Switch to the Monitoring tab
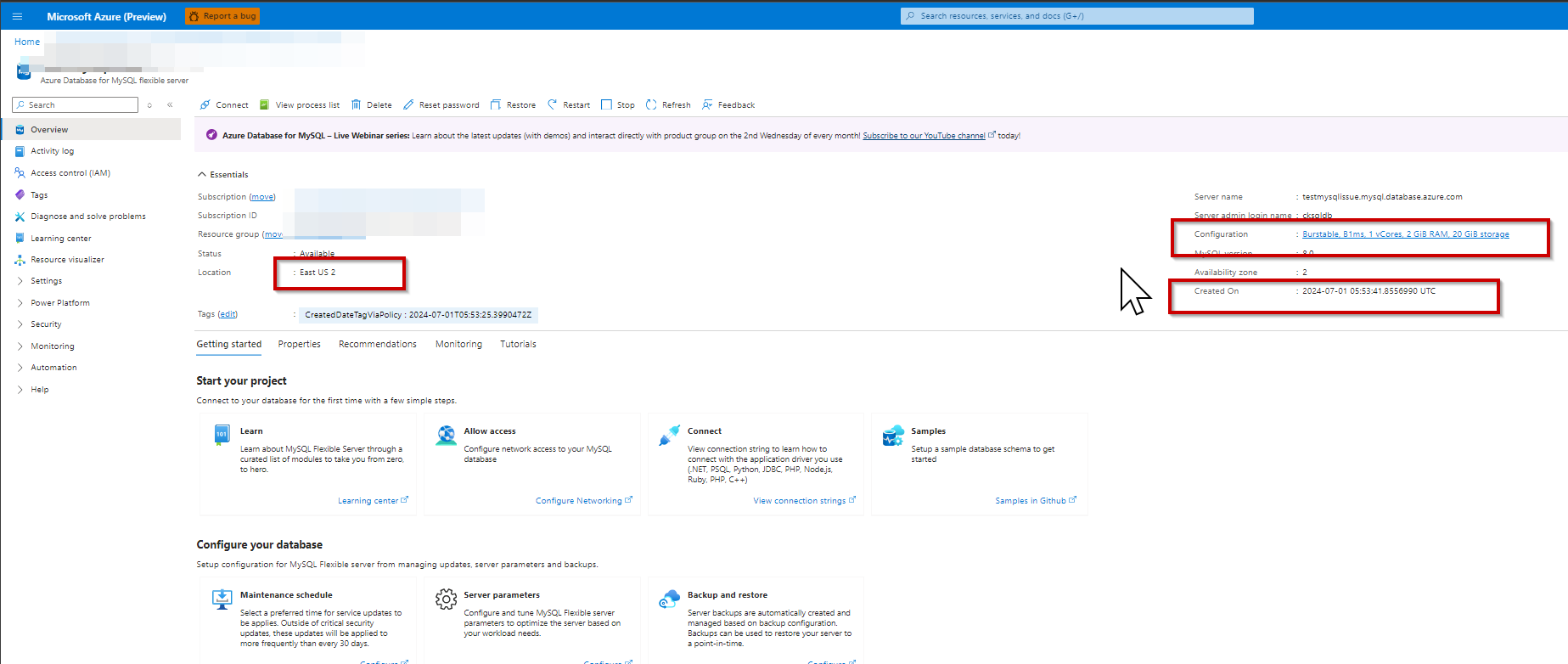1568x664 pixels. pyautogui.click(x=458, y=345)
